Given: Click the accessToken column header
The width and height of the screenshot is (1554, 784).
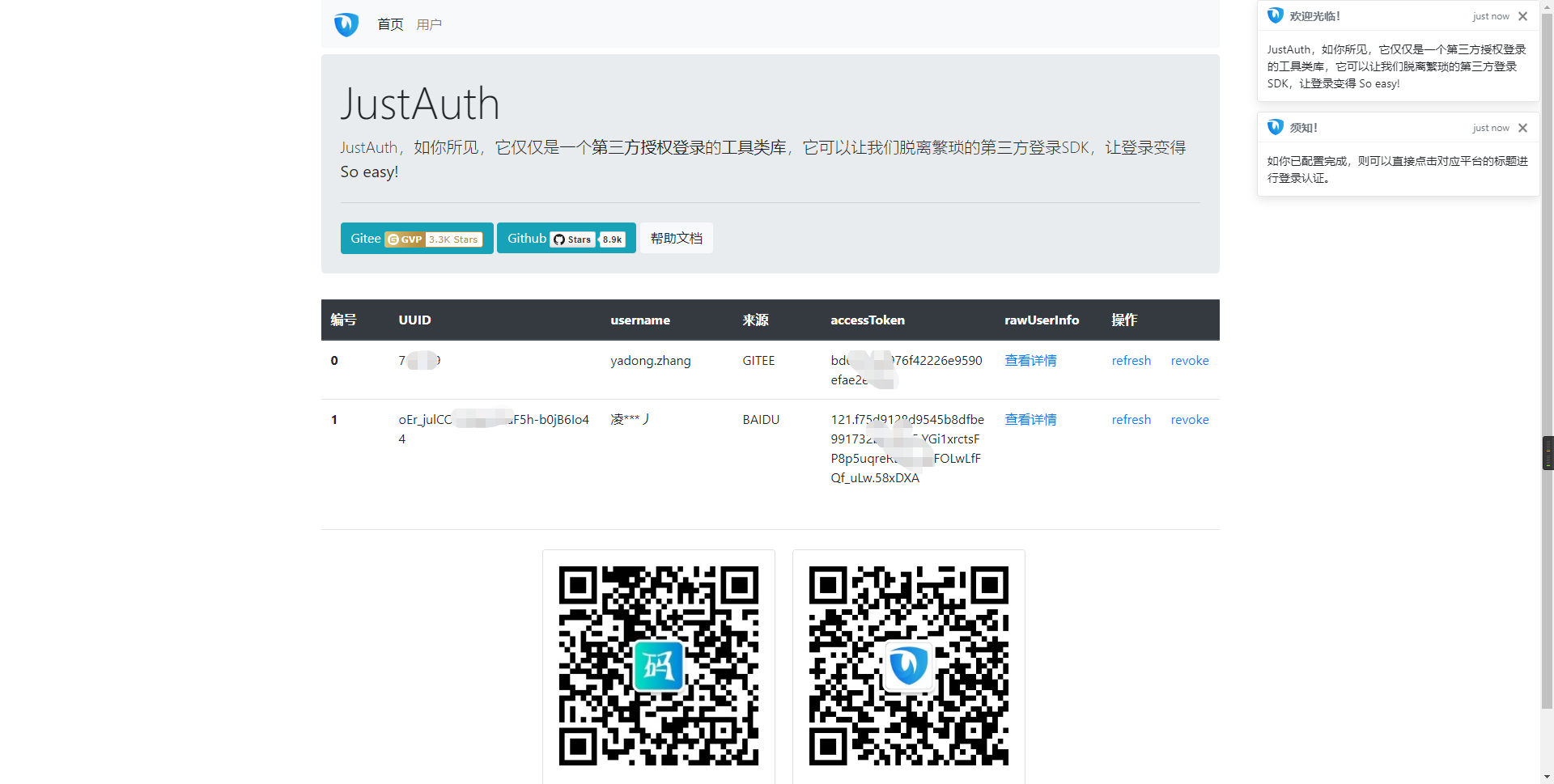Looking at the screenshot, I should 868,320.
